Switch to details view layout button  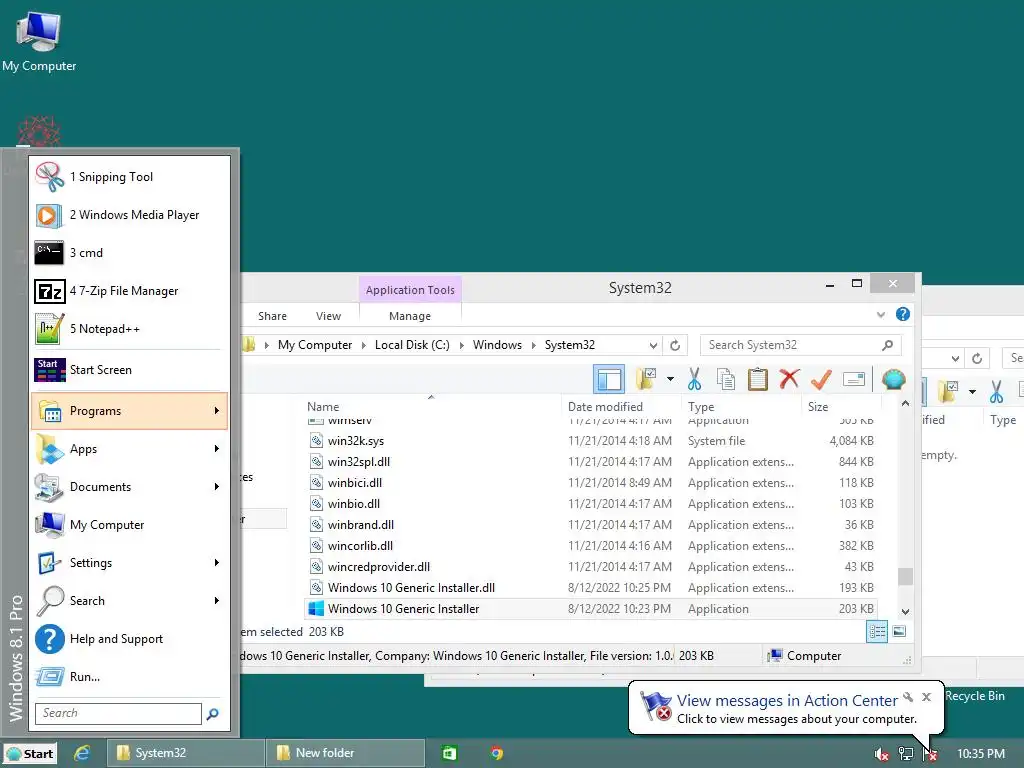[877, 632]
